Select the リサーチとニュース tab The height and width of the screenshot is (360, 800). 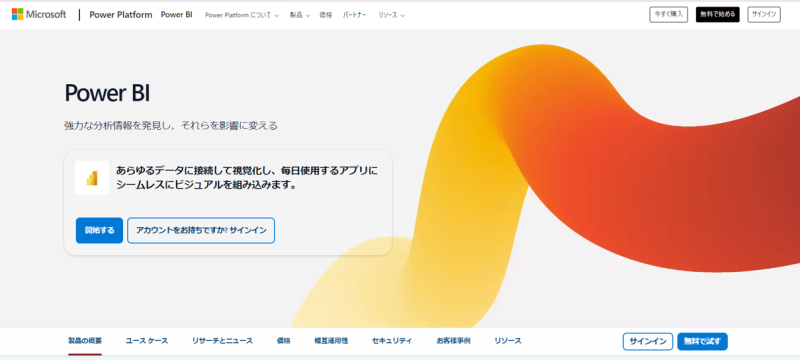point(222,341)
